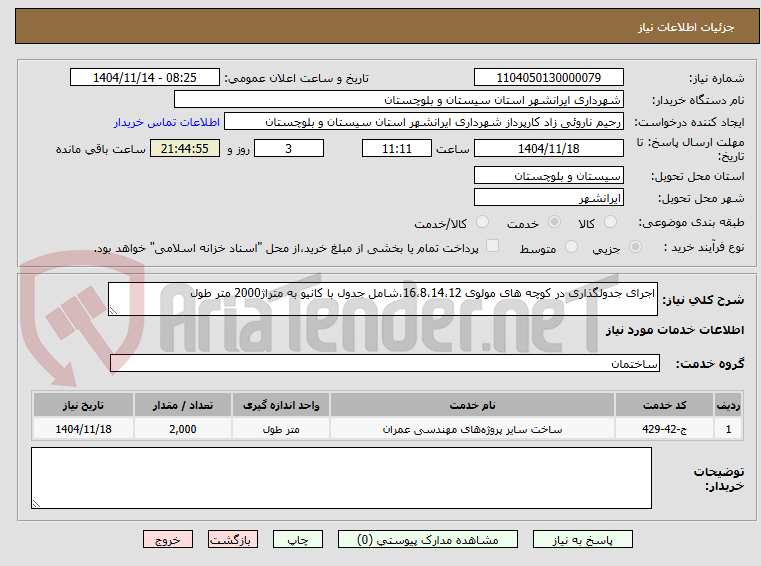Image resolution: width=761 pixels, height=566 pixels.
Task: Click the تعداد / مقدار column header
Action: [182, 405]
